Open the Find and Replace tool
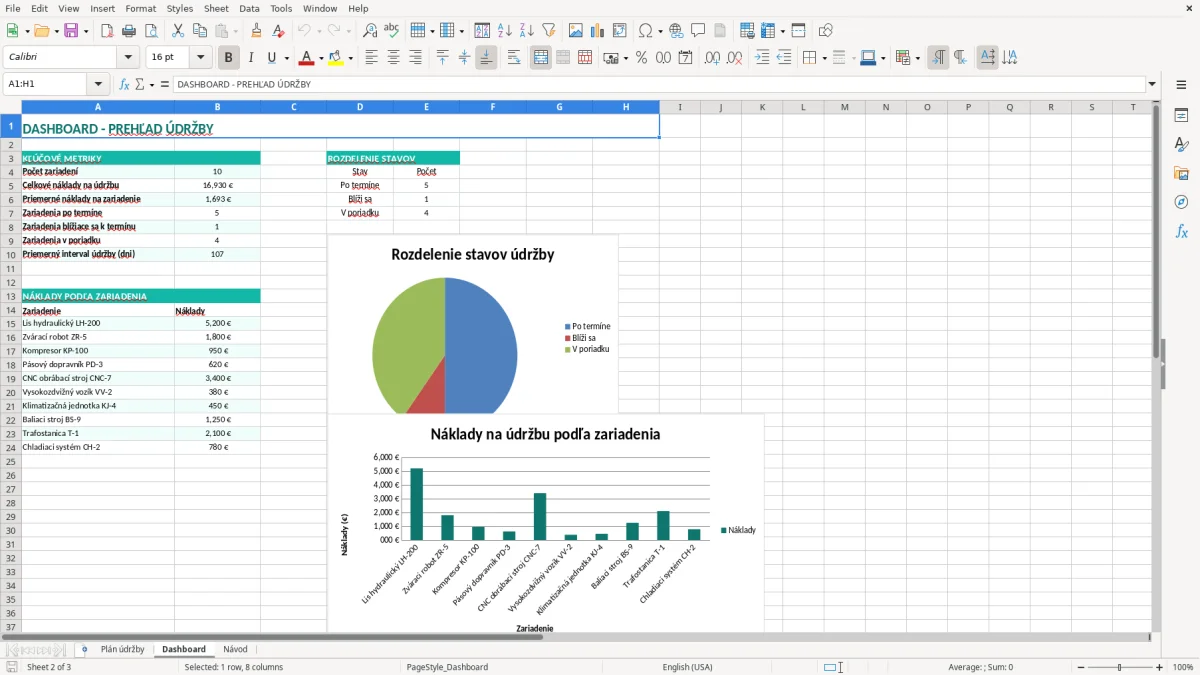 pyautogui.click(x=370, y=31)
